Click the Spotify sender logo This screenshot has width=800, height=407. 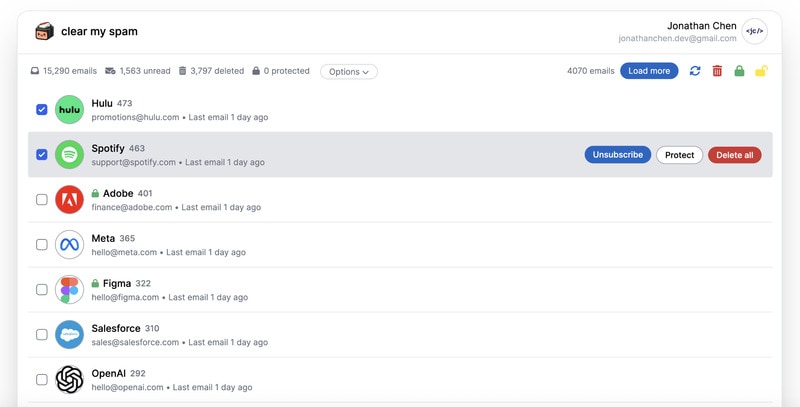click(69, 155)
